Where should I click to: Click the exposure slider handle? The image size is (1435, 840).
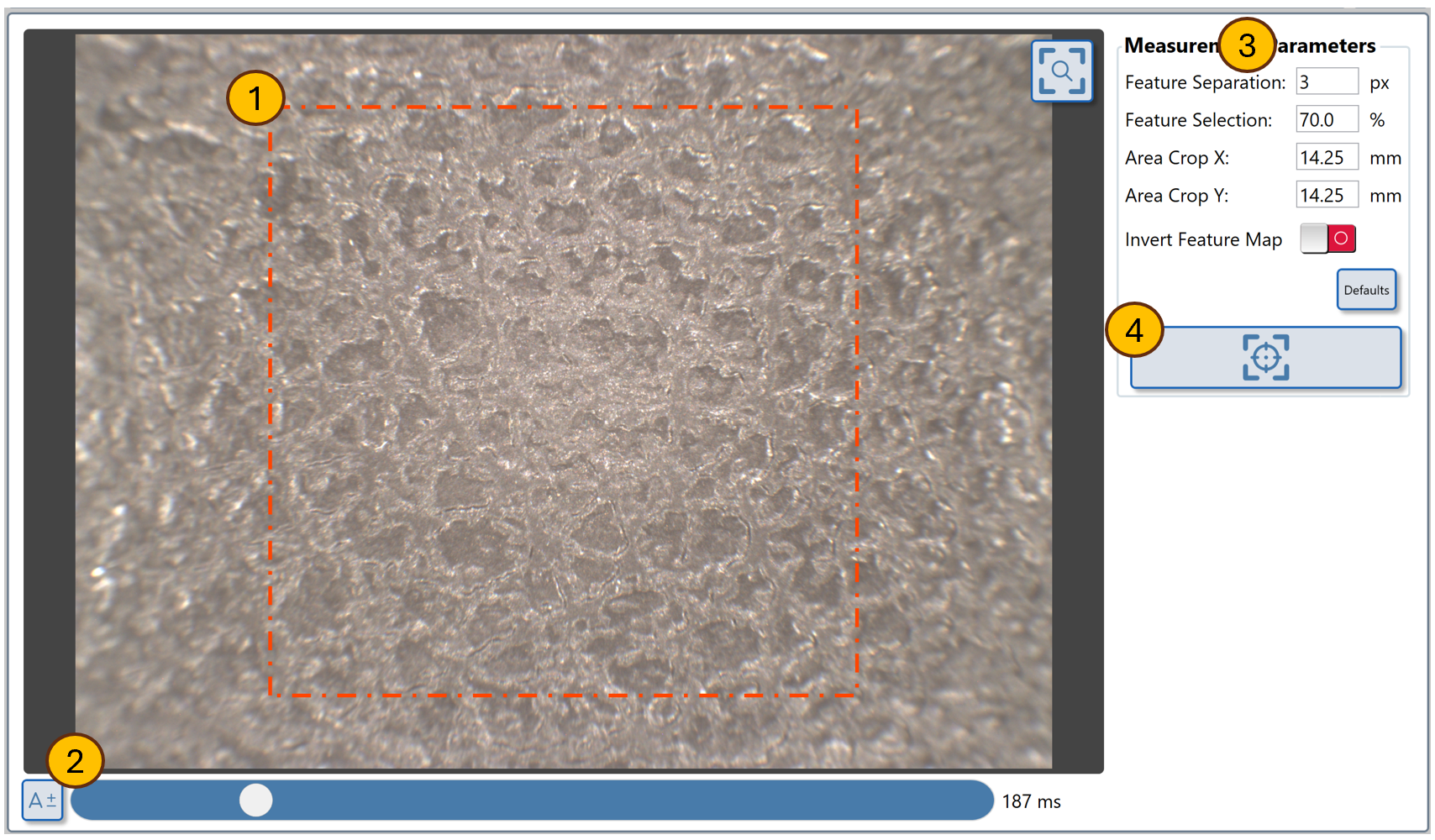tap(256, 800)
